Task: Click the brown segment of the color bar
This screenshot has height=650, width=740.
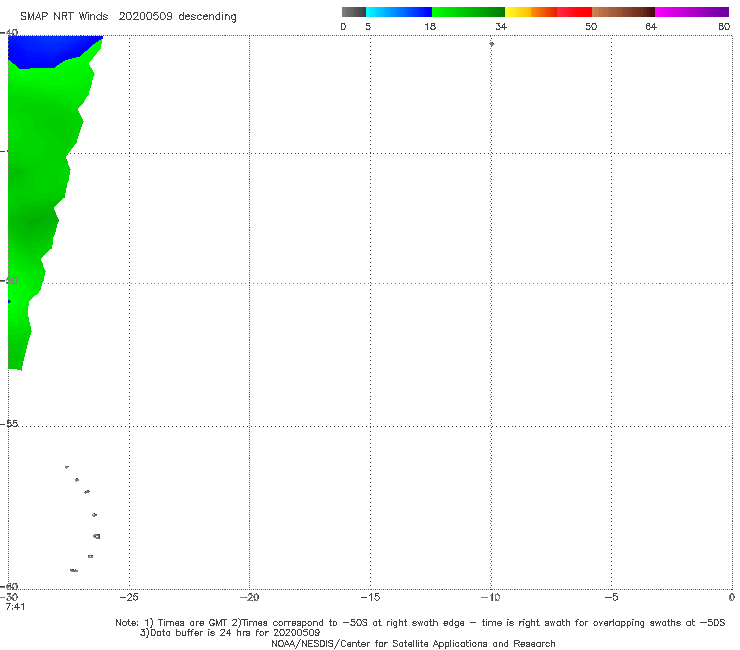Action: click(623, 12)
